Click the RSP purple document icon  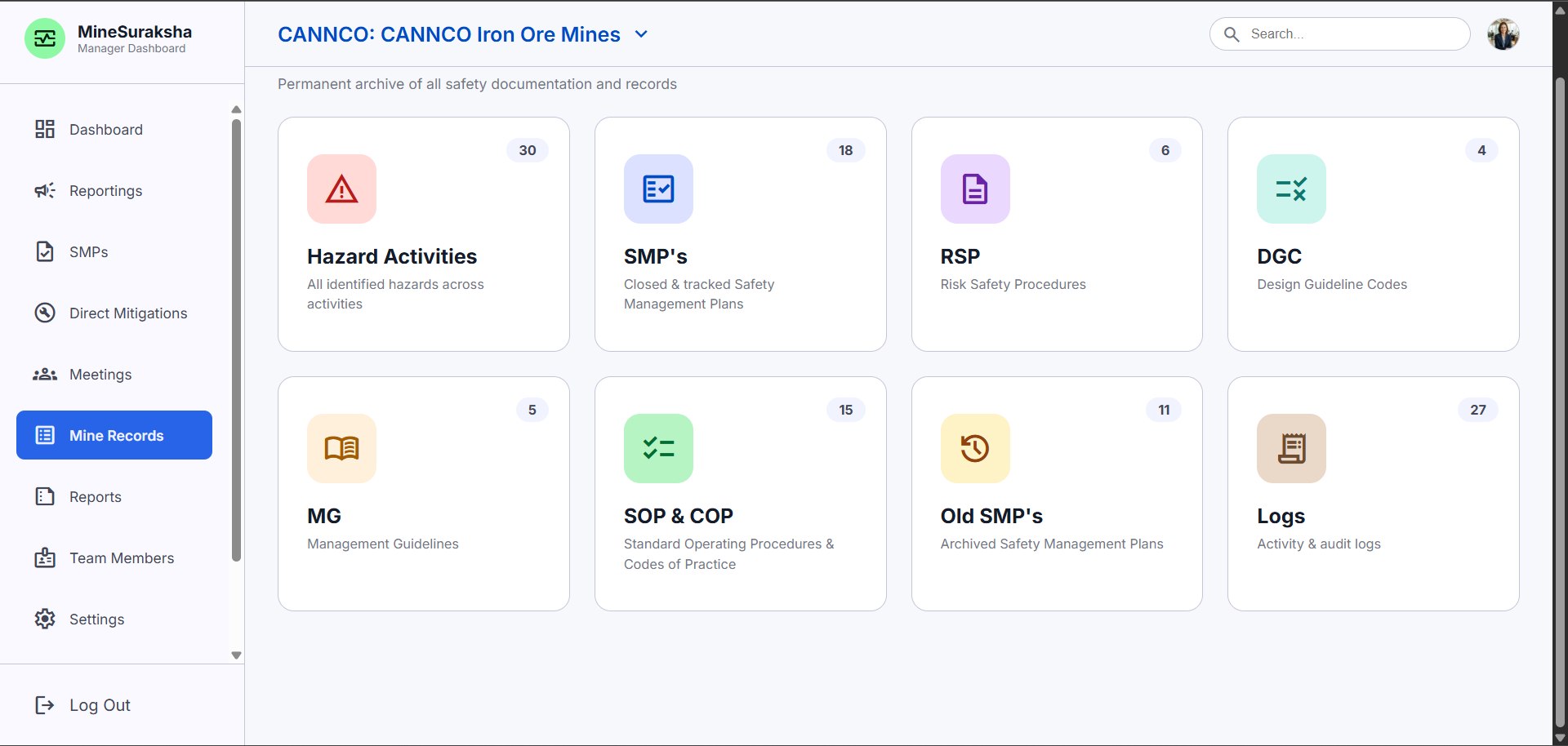coord(975,189)
